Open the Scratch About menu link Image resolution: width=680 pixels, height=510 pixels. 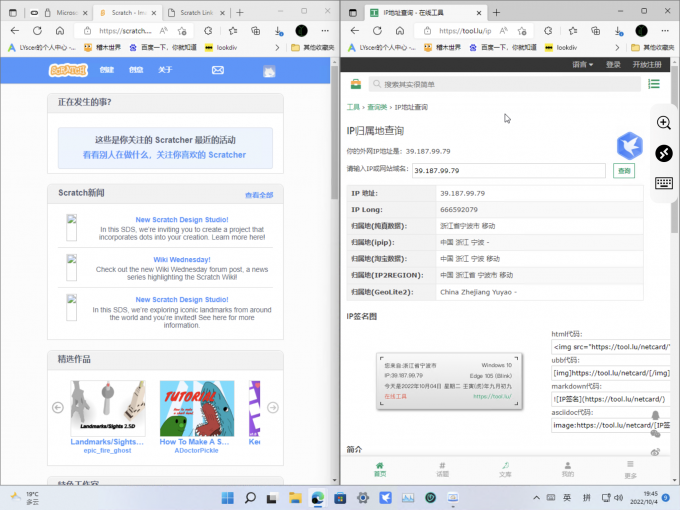click(x=165, y=70)
